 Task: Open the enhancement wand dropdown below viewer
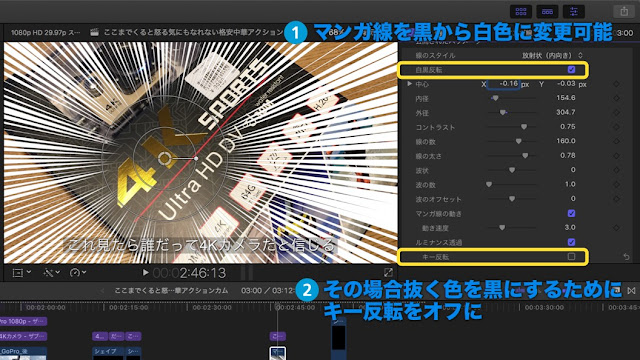coord(52,272)
